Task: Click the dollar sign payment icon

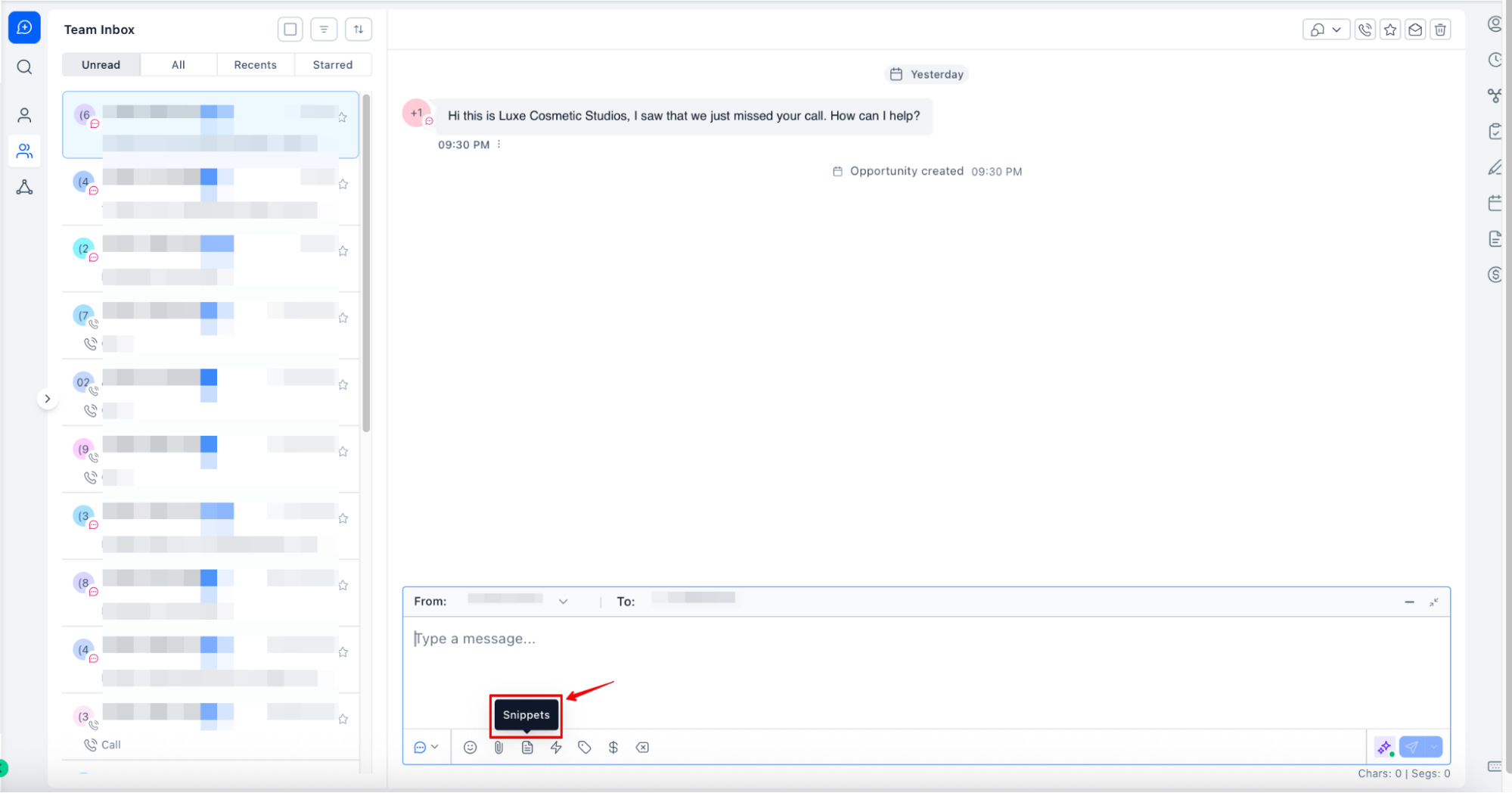Action: coord(613,748)
